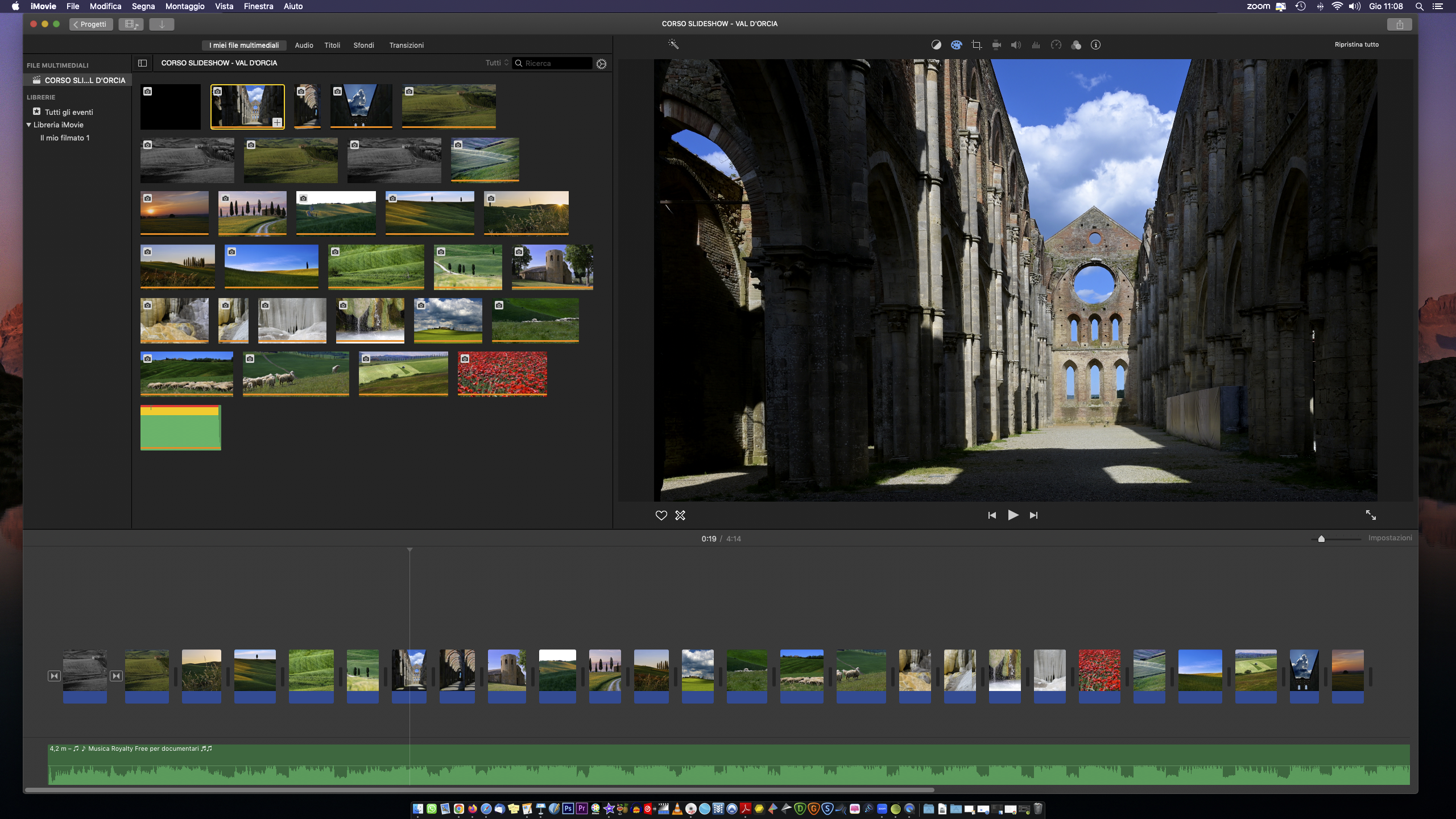The image size is (1456, 819).
Task: Open browser settings gear menu
Action: 601,64
